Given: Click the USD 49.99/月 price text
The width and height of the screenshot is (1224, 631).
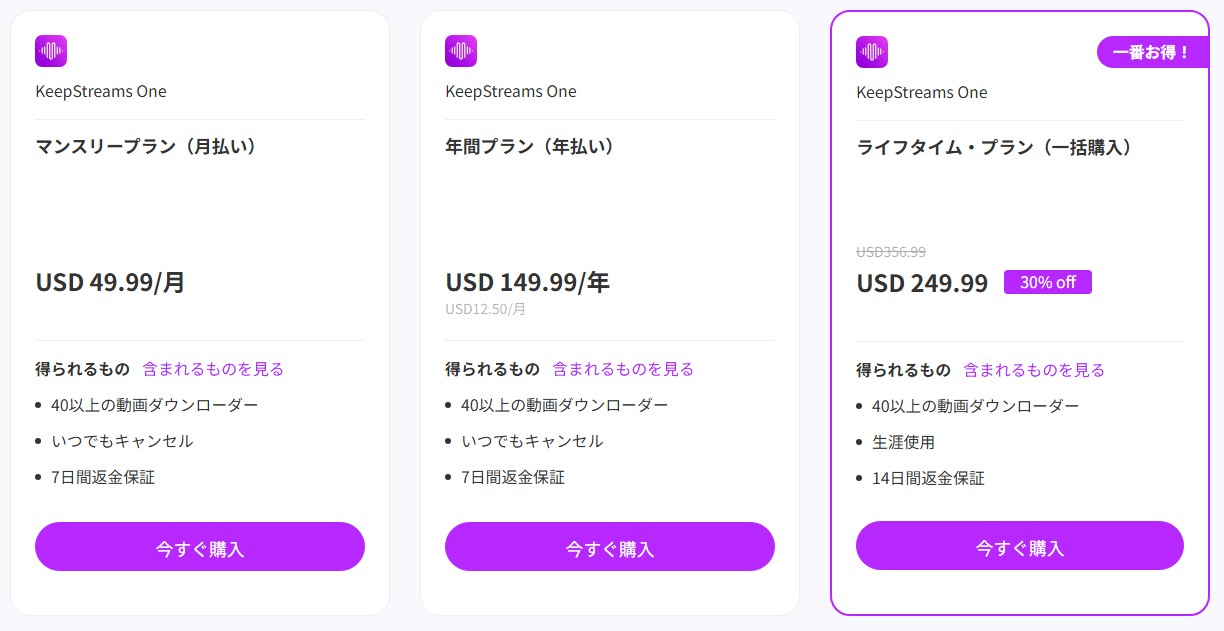Looking at the screenshot, I should (111, 283).
